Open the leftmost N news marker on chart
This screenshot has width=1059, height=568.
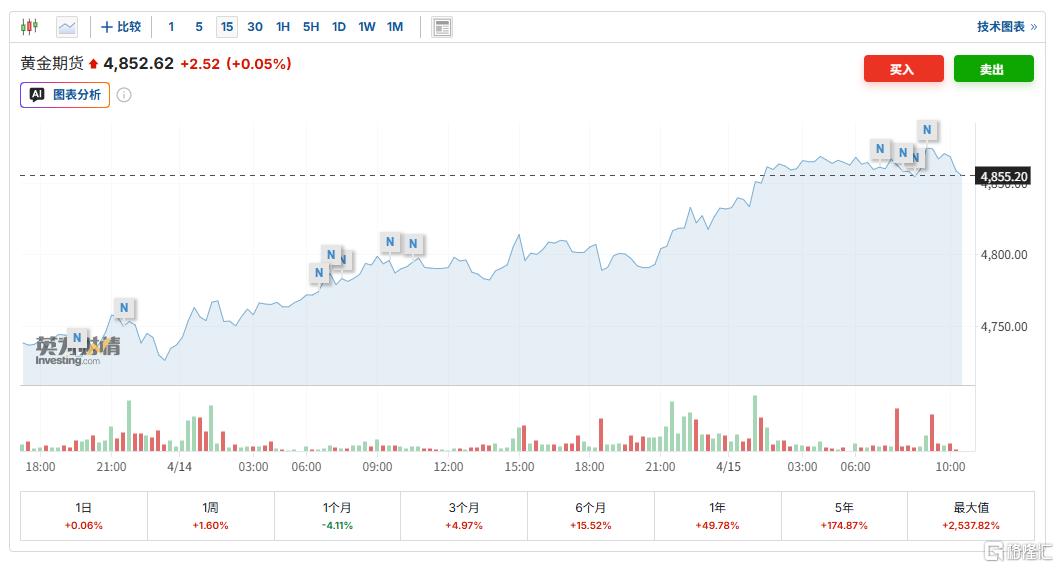(x=77, y=337)
